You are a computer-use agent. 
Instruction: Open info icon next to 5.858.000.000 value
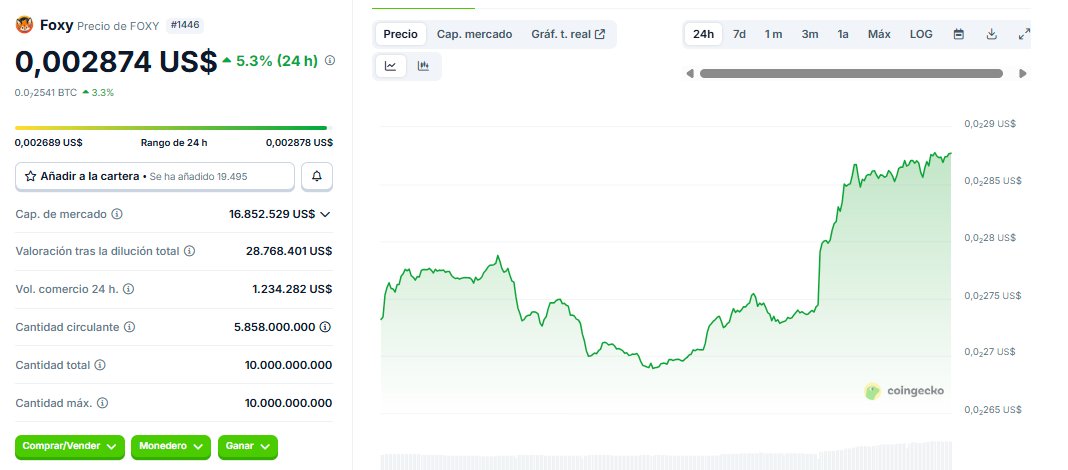[x=326, y=327]
